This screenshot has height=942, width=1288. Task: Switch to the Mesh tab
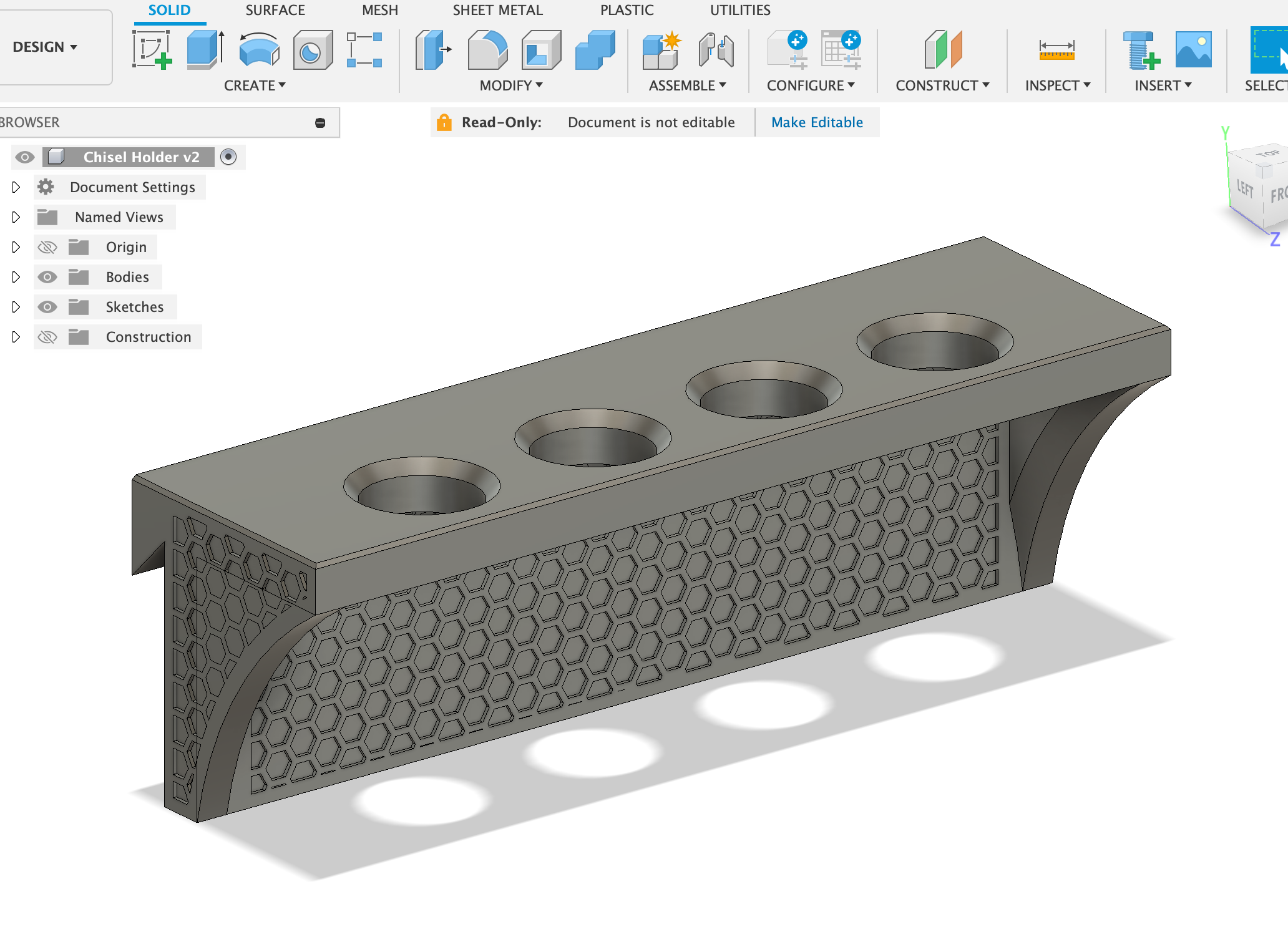tap(380, 11)
